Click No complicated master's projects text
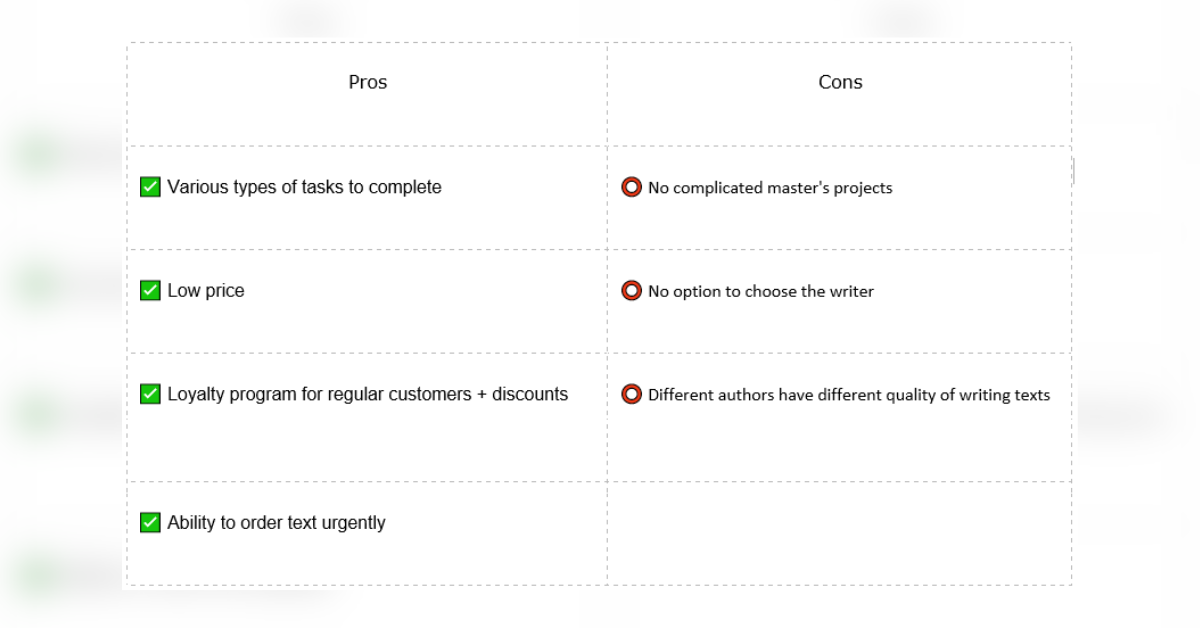The image size is (1200, 628). click(770, 188)
